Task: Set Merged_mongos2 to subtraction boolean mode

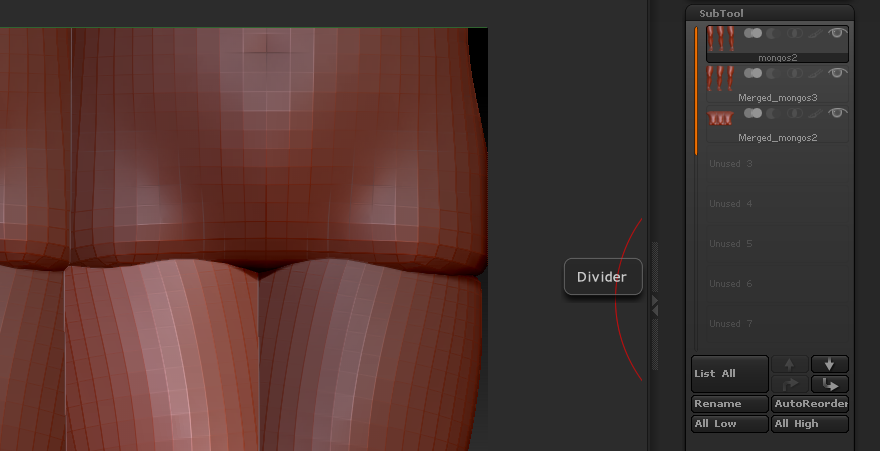Action: tap(774, 113)
